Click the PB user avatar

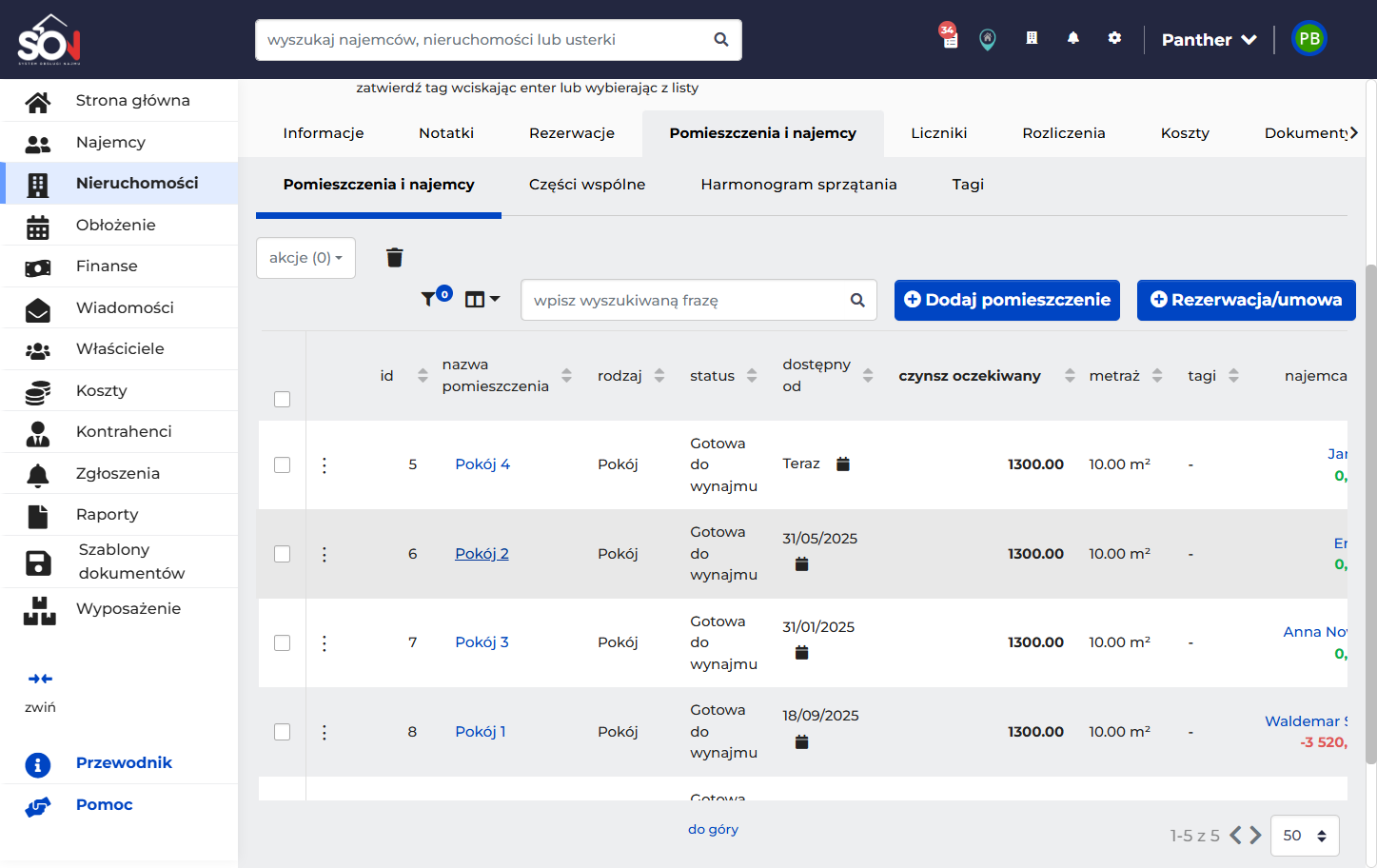(x=1309, y=39)
